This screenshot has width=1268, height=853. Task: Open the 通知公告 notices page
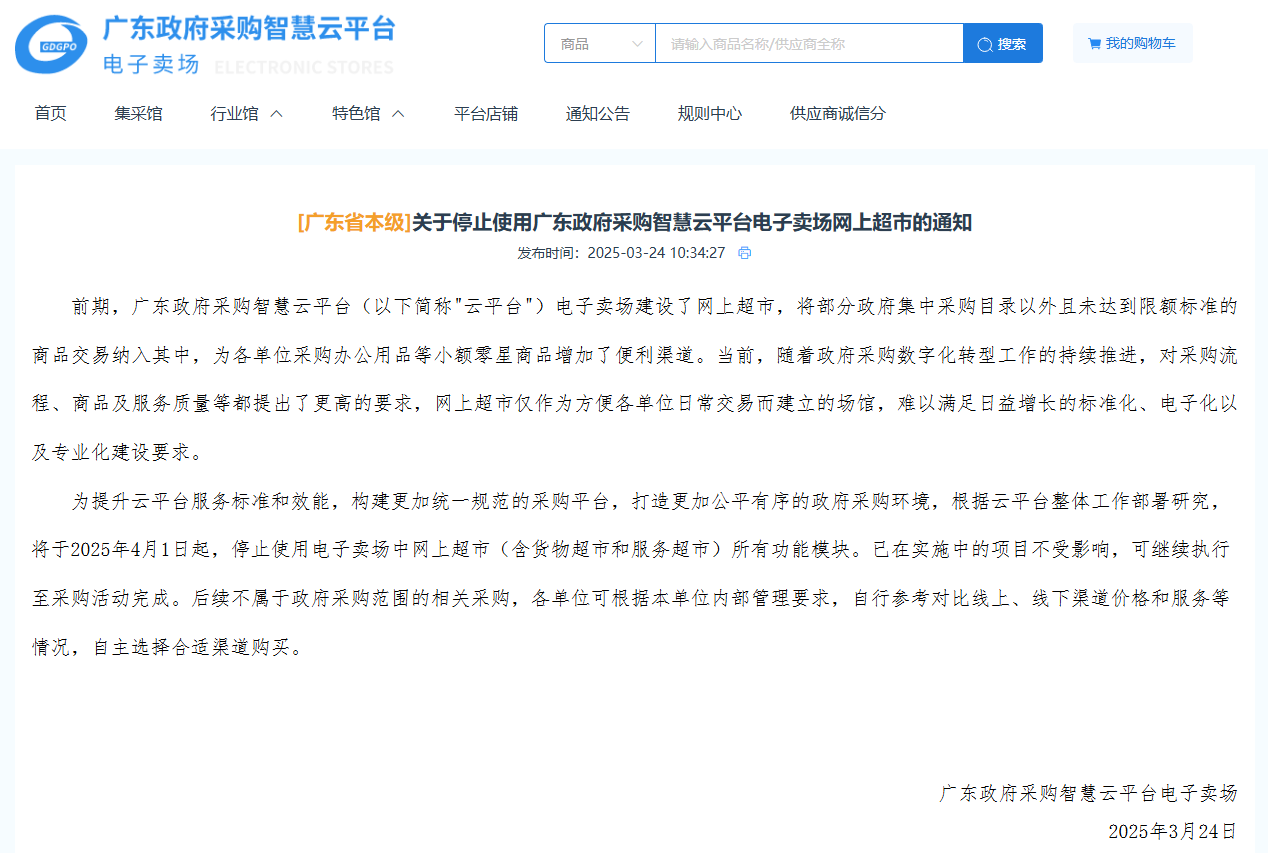point(597,114)
